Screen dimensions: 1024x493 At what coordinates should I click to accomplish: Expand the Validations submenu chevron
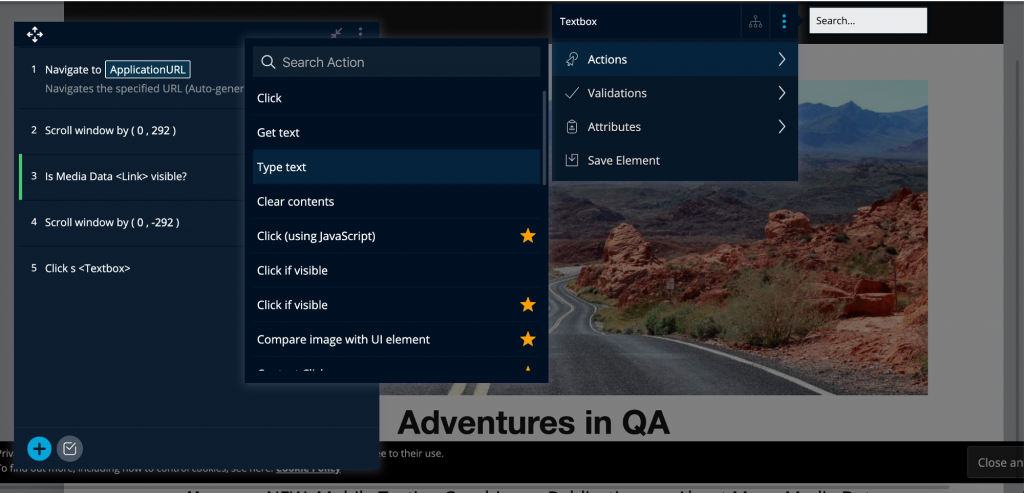coord(781,93)
